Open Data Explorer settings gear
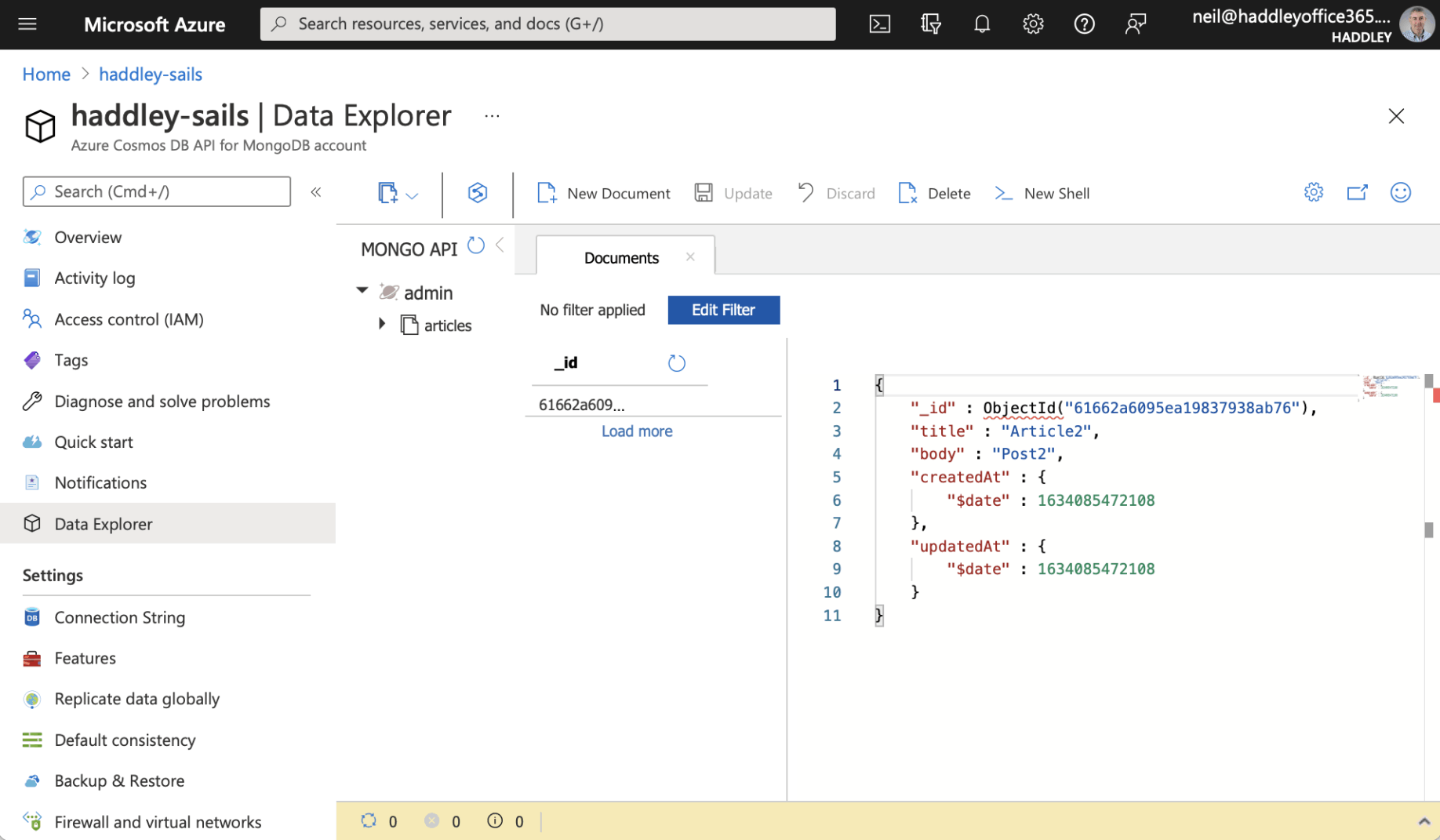Image resolution: width=1440 pixels, height=840 pixels. tap(1313, 192)
